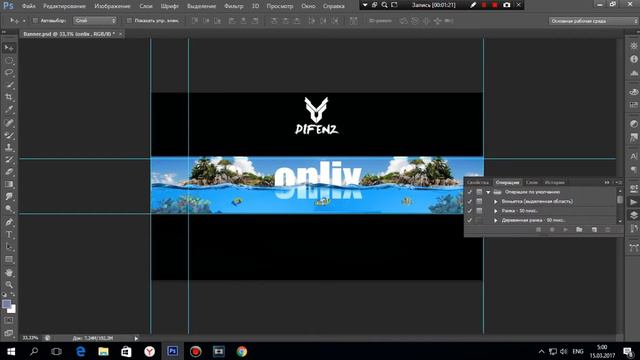The width and height of the screenshot is (640, 360).
Task: Select the Pen tool
Action: 9,222
